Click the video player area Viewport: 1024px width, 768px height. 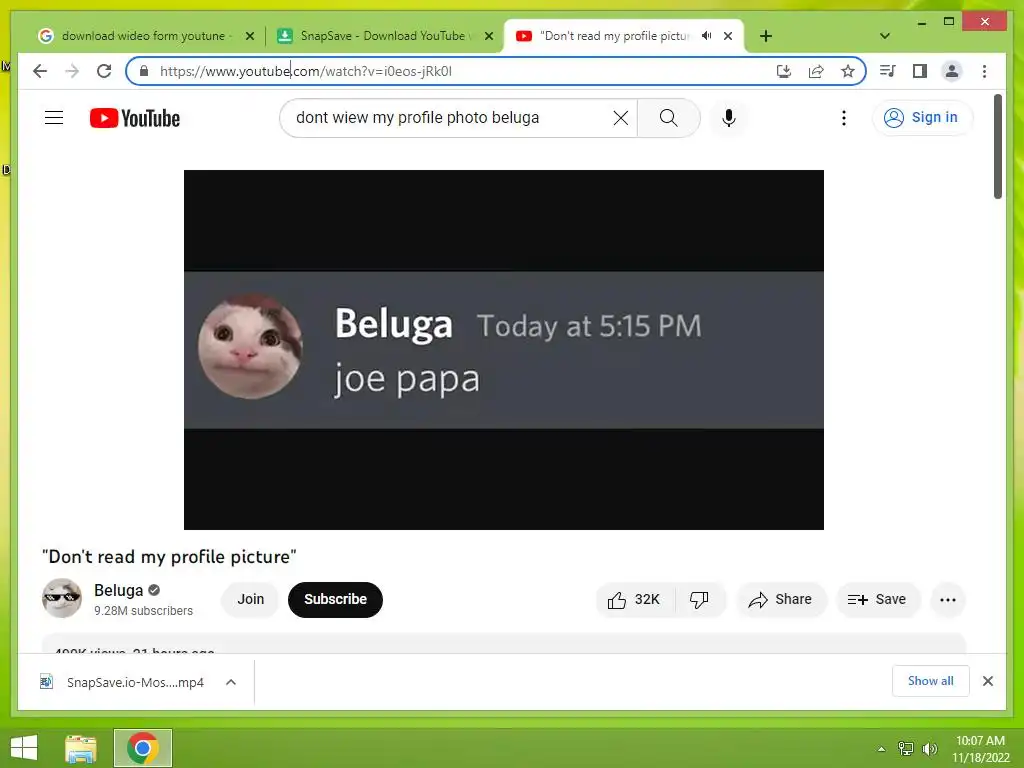pyautogui.click(x=504, y=349)
